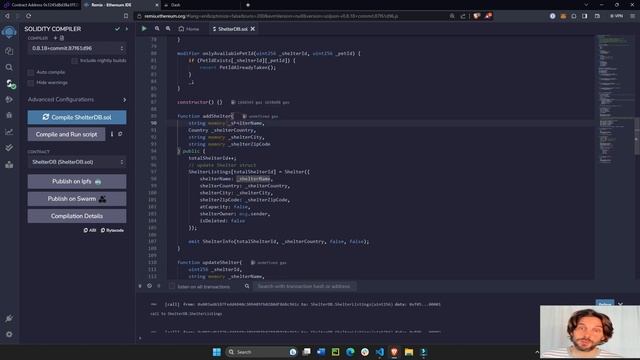The image size is (640, 360).
Task: Click the copy icon beside Compile and Run script
Action: click(x=120, y=134)
